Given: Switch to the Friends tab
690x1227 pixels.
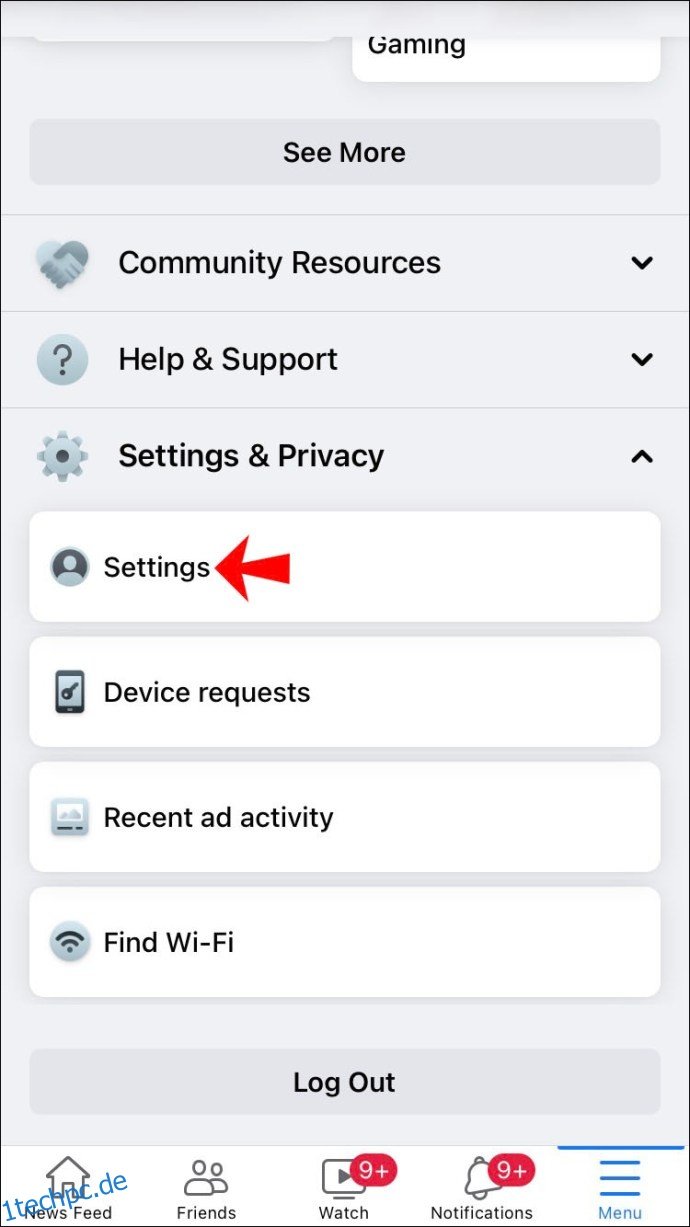Looking at the screenshot, I should pyautogui.click(x=206, y=1188).
